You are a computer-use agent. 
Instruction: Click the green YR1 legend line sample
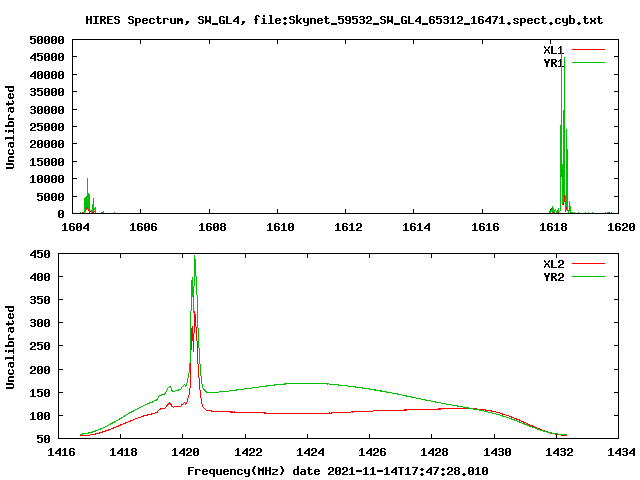(588, 62)
